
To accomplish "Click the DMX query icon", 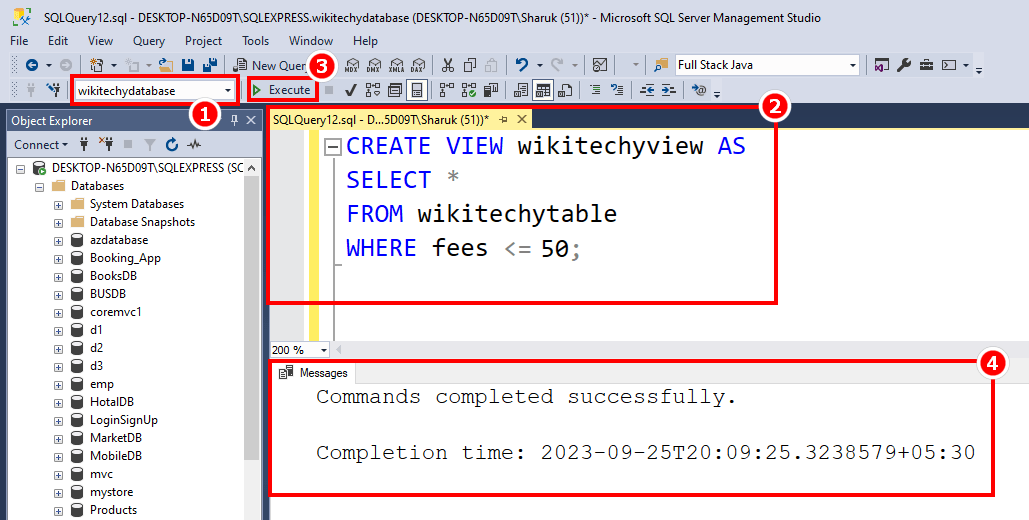I will (374, 65).
